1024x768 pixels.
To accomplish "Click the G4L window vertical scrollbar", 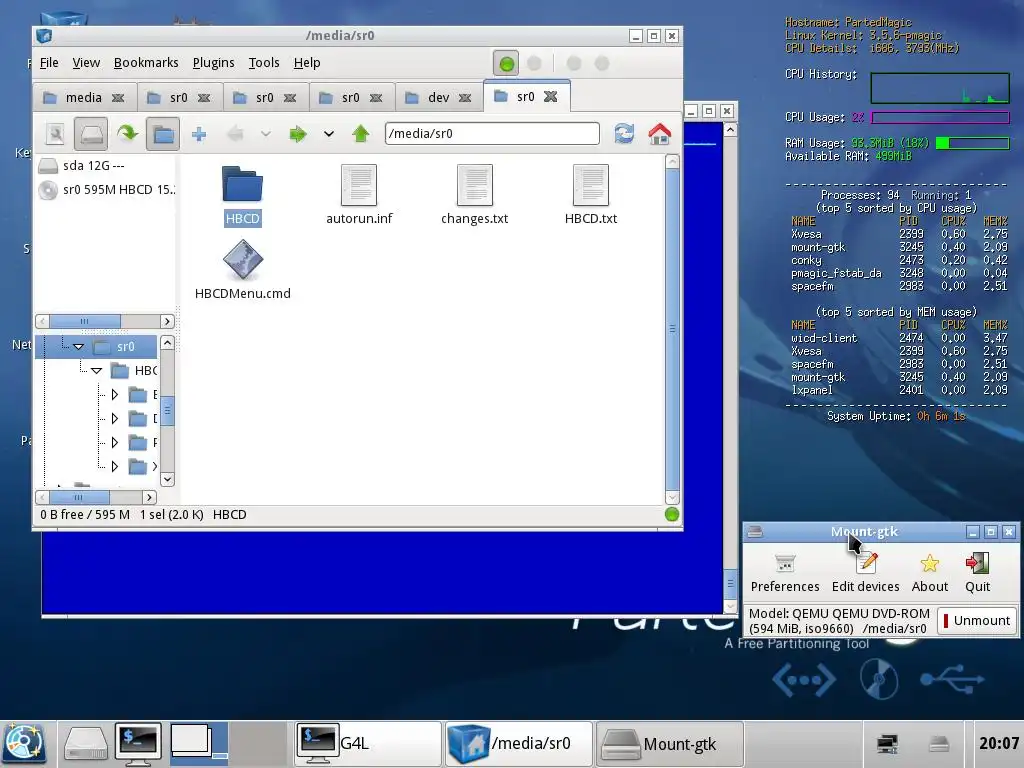I will (x=730, y=368).
